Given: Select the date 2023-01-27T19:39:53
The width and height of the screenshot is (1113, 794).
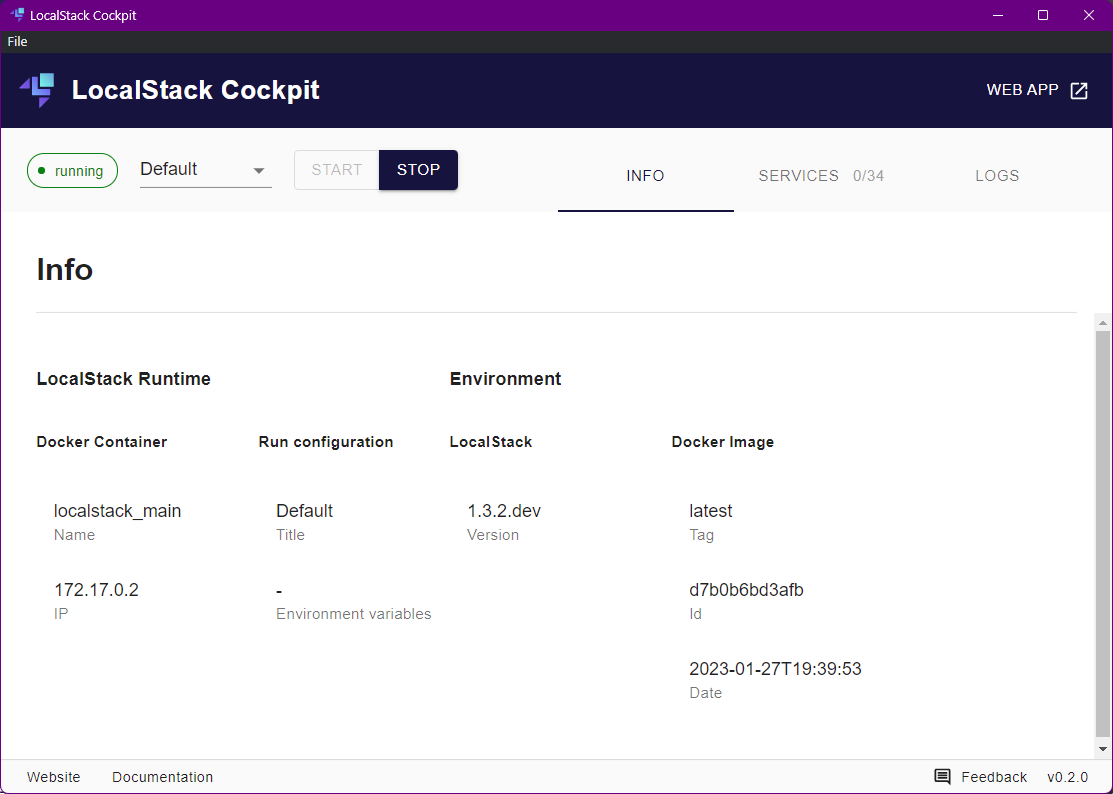Looking at the screenshot, I should coord(775,668).
